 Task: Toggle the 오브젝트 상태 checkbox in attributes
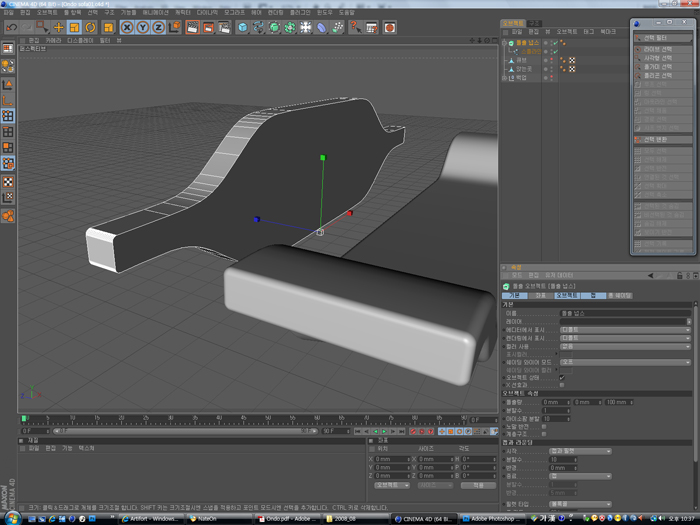click(x=562, y=376)
